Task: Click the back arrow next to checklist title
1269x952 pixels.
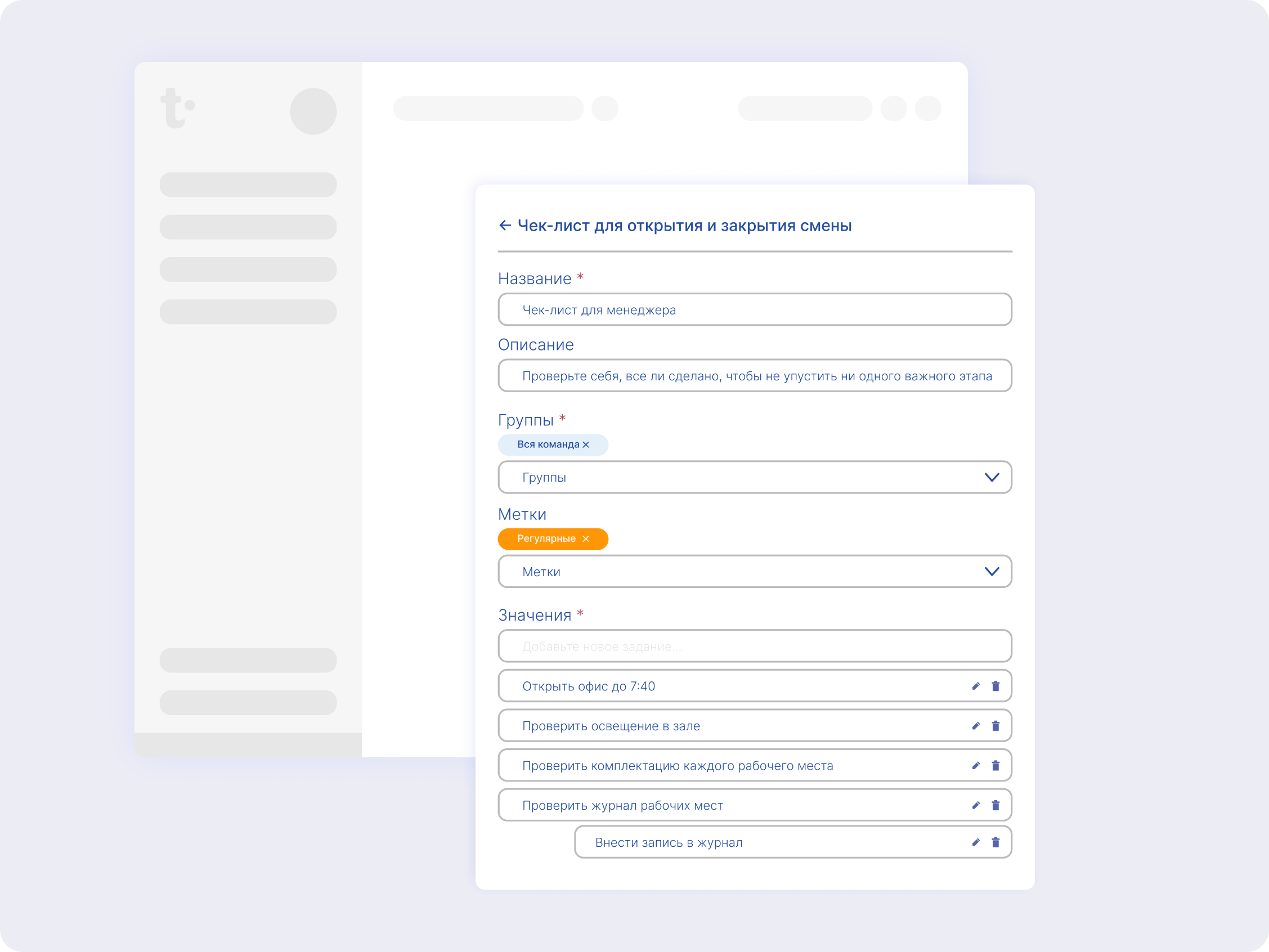Action: point(505,226)
